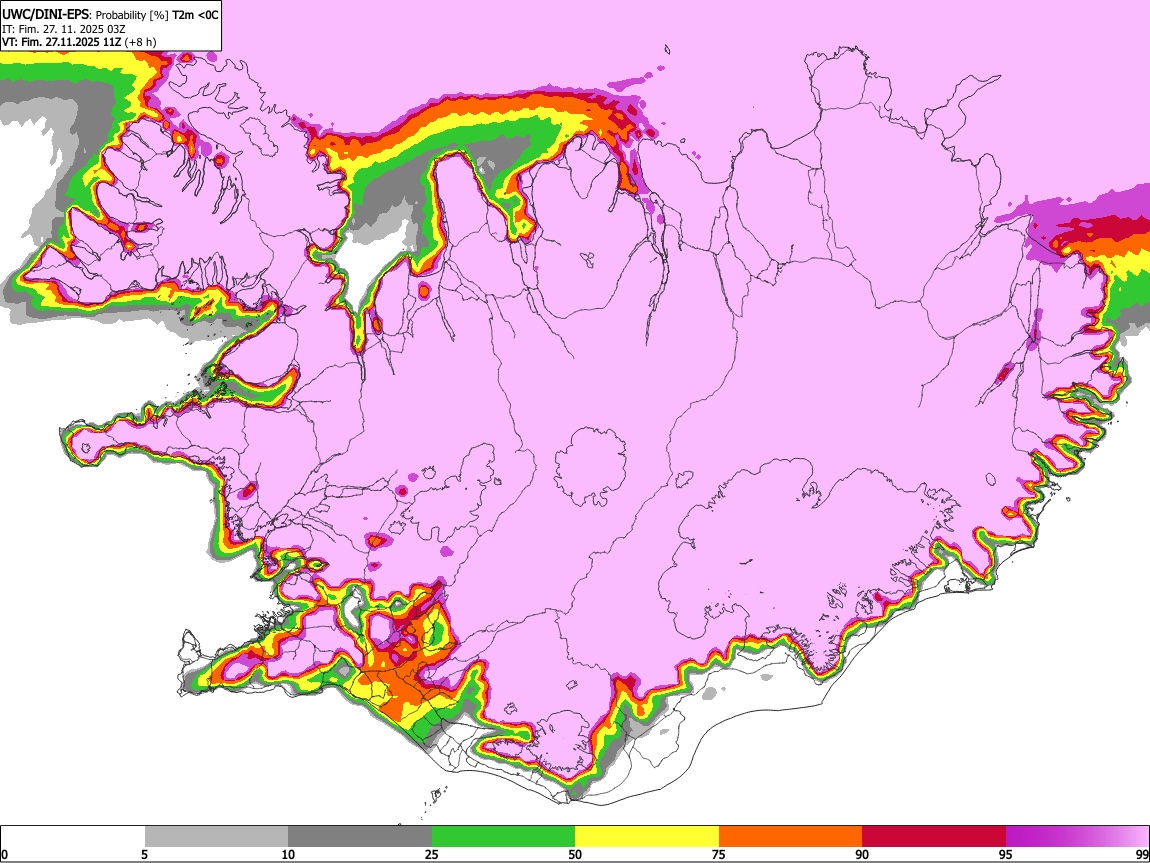
Task: Click the legend value 10
Action: click(x=288, y=854)
